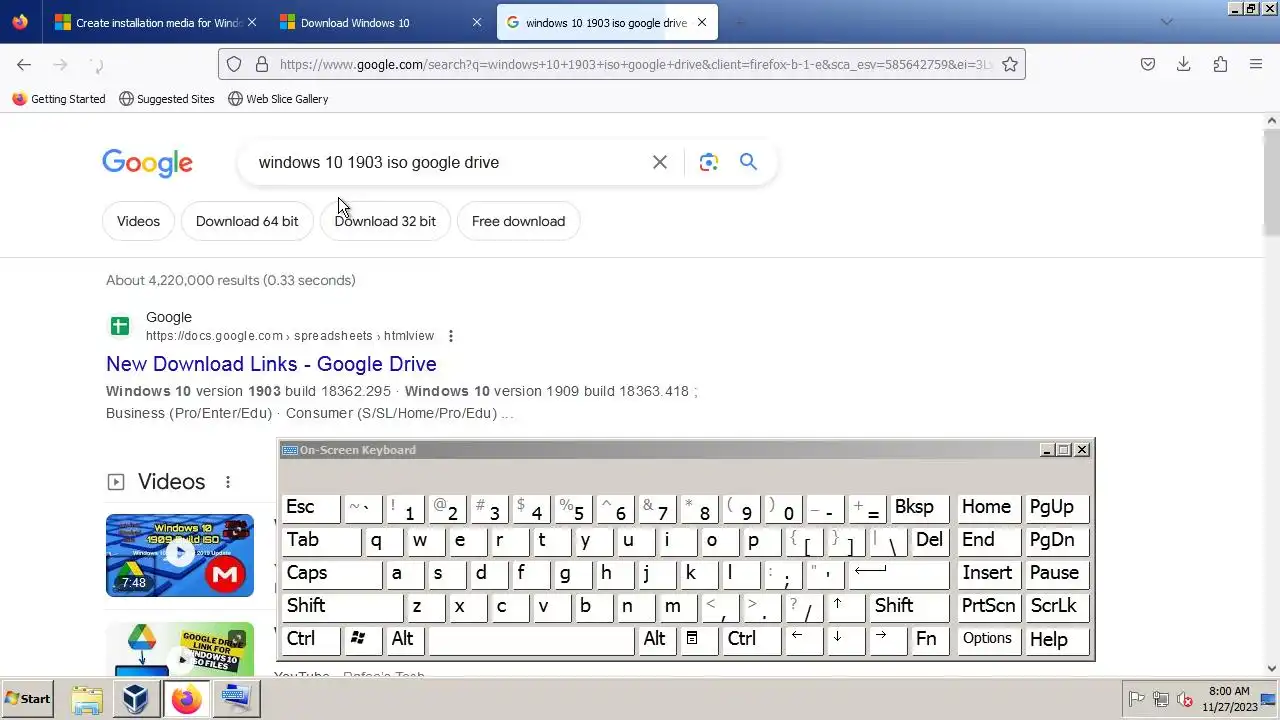Open the list all tabs dropdown arrow
This screenshot has height=720, width=1280.
click(x=1166, y=22)
